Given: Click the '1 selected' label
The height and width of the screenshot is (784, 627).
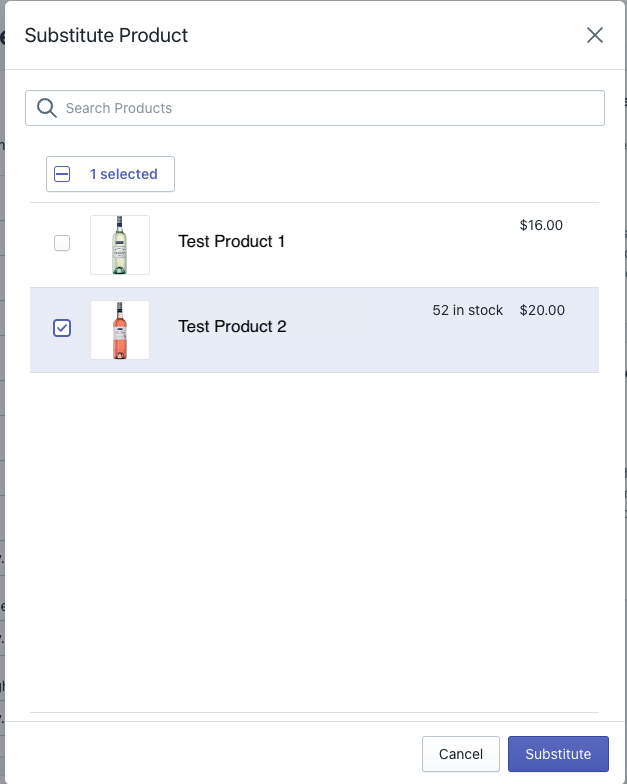Looking at the screenshot, I should click(124, 174).
